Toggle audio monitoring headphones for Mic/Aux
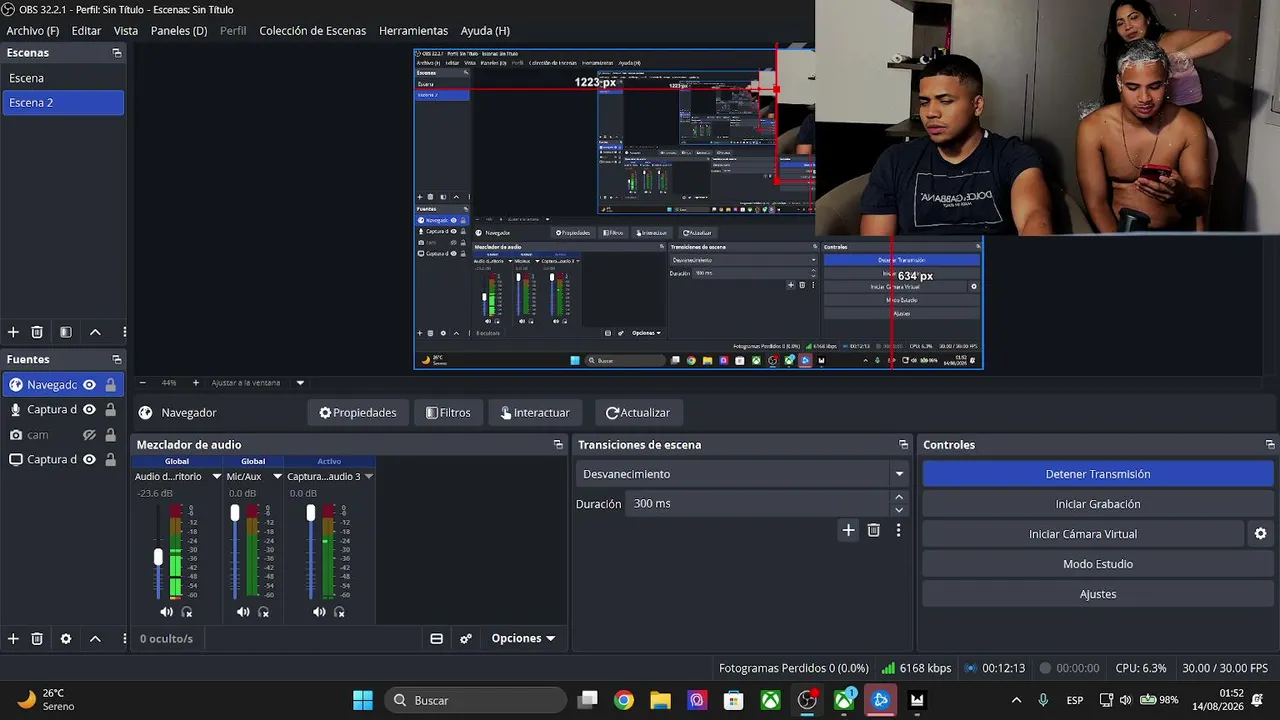 263,612
